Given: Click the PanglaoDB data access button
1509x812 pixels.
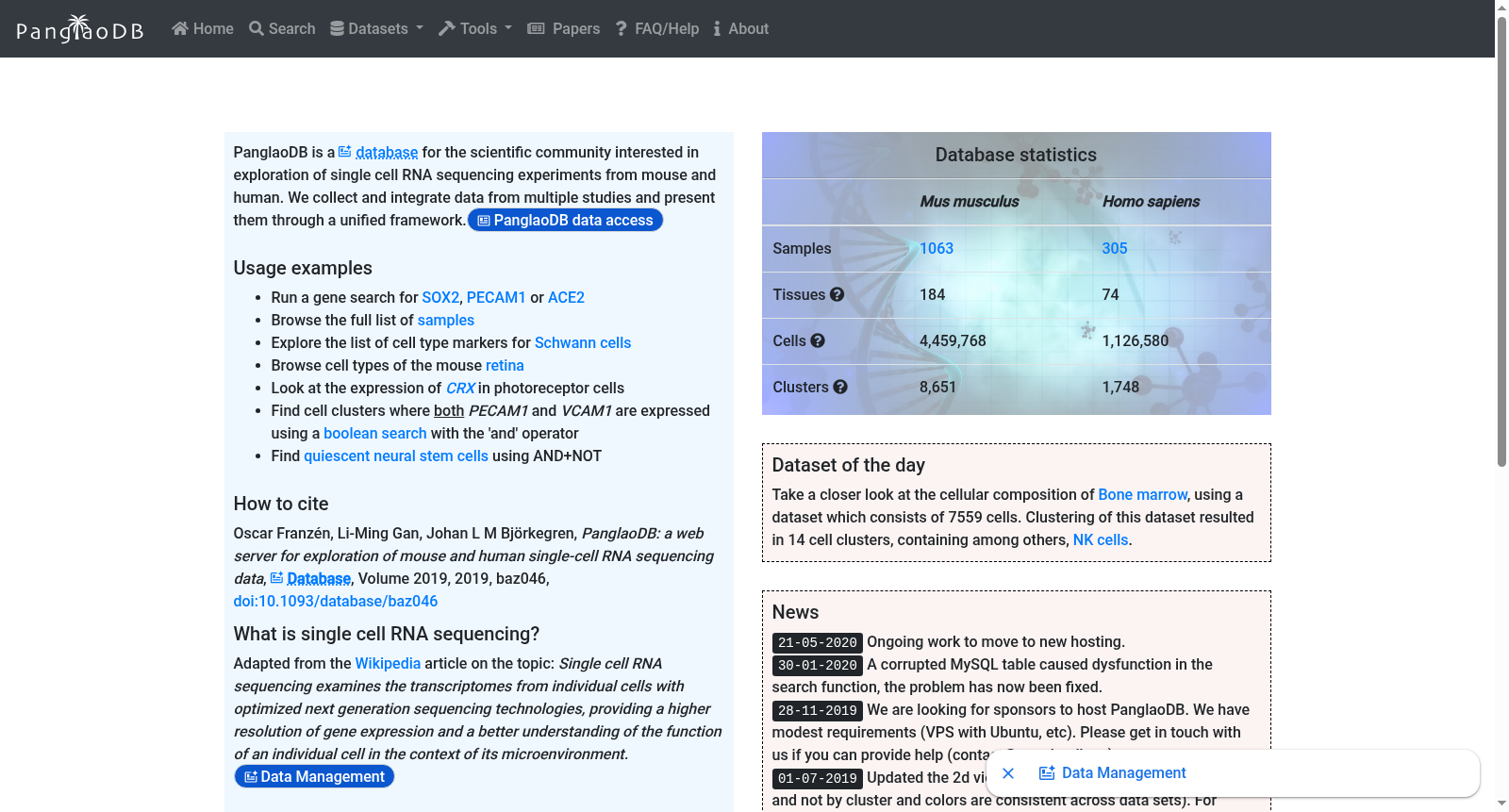Looking at the screenshot, I should tap(566, 220).
